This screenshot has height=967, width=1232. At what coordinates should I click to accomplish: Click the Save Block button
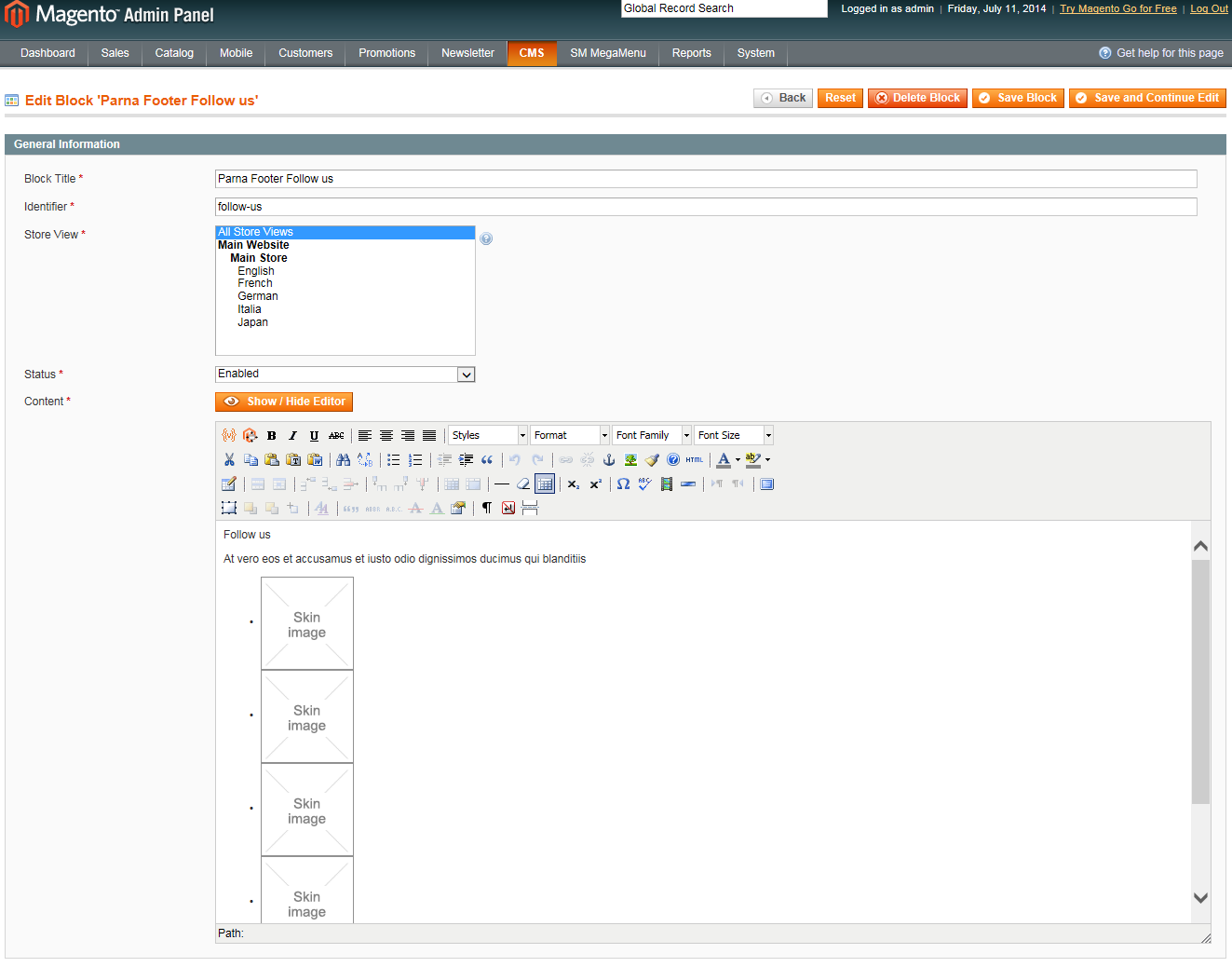[x=1018, y=98]
